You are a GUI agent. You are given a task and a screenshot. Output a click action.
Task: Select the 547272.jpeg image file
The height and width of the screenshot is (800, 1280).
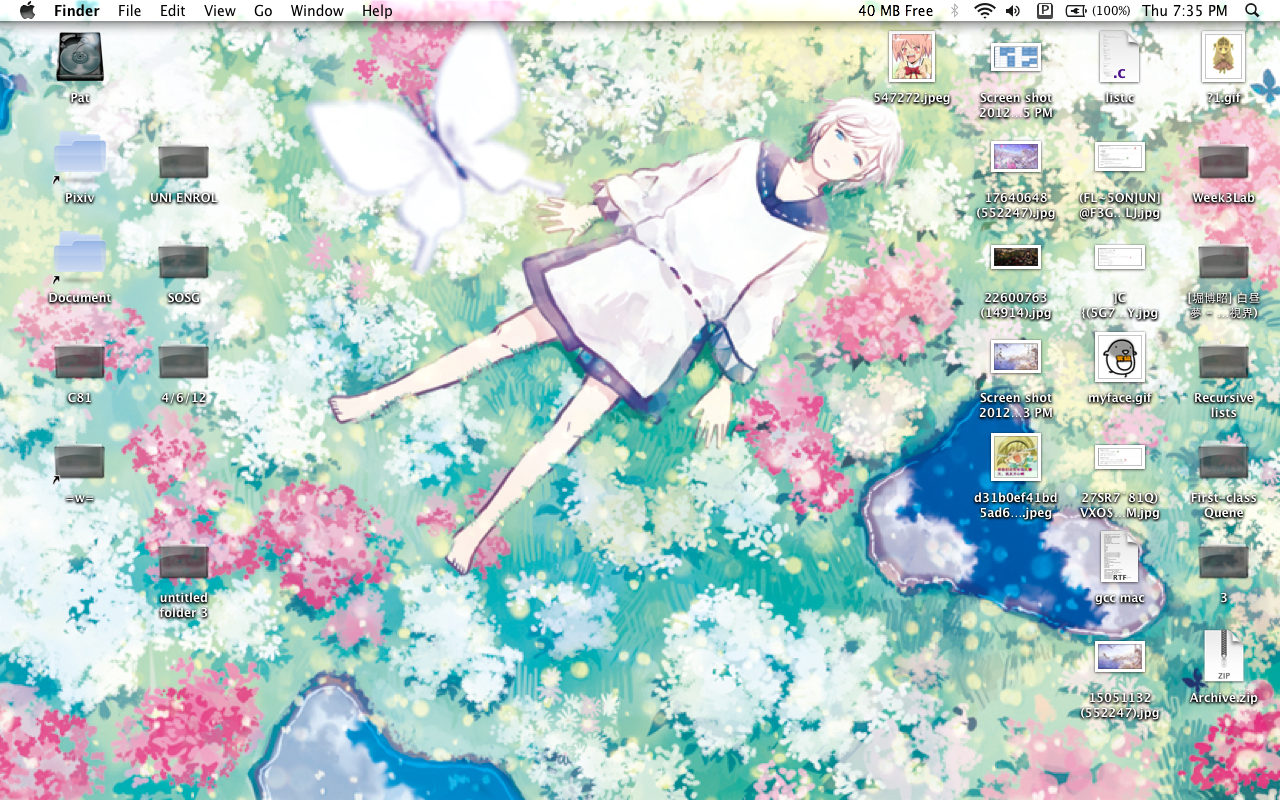tap(912, 57)
